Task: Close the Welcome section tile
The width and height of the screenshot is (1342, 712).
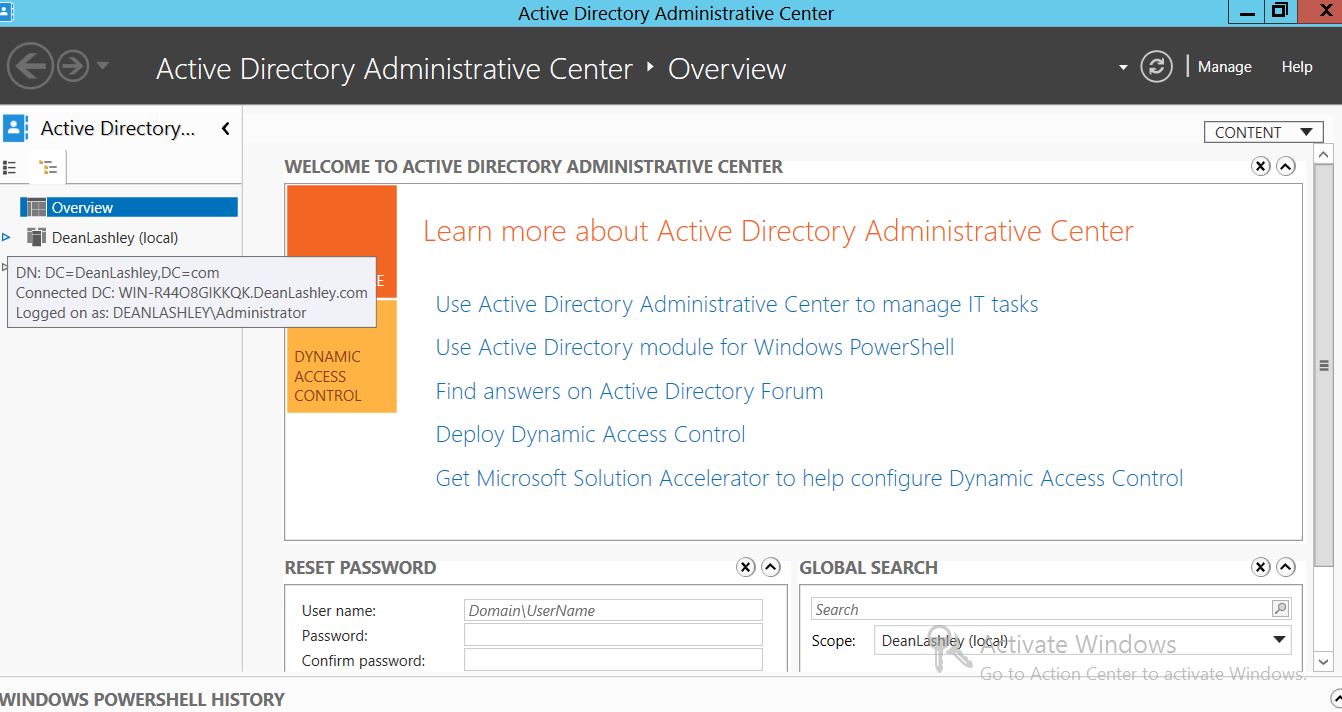Action: [1260, 166]
